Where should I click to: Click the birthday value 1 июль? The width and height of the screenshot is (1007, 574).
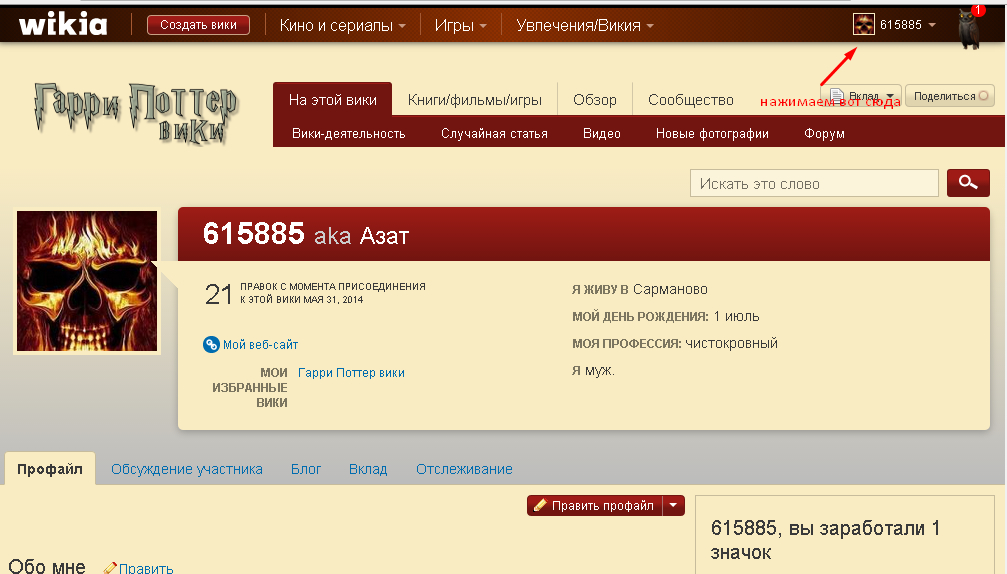click(737, 316)
